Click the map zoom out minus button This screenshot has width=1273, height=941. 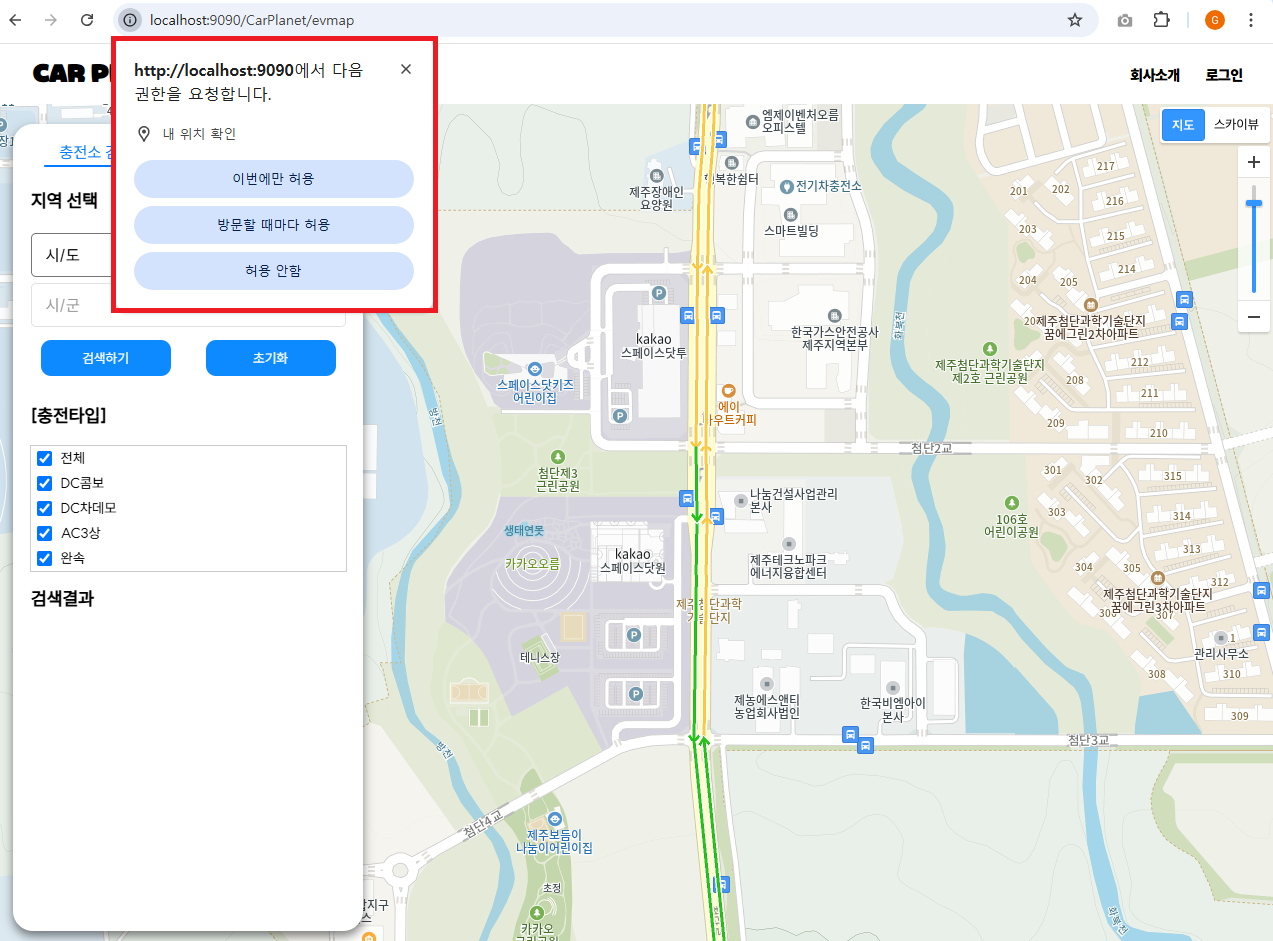[x=1254, y=318]
